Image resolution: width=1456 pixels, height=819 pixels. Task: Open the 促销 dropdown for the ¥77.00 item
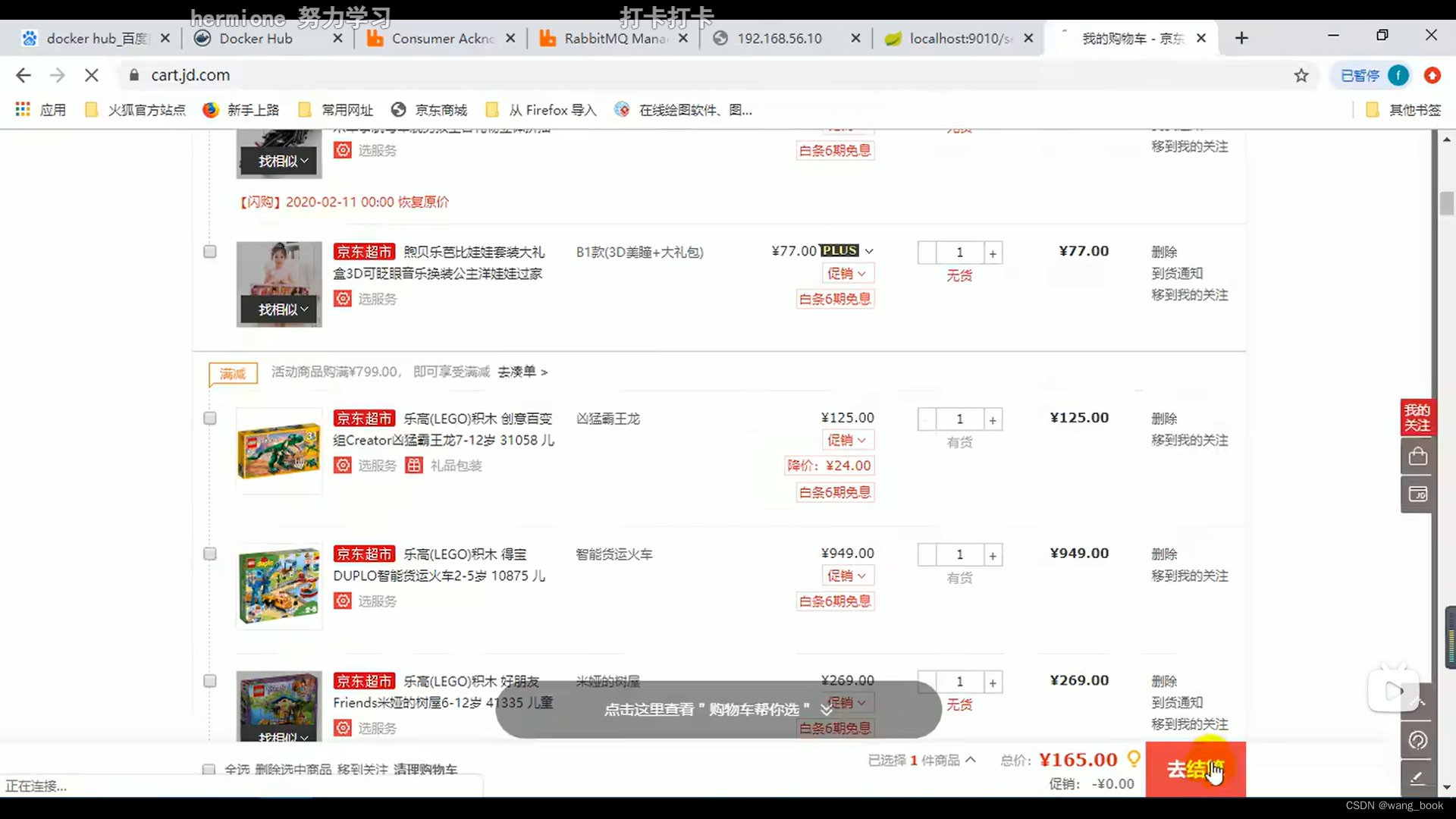[847, 274]
